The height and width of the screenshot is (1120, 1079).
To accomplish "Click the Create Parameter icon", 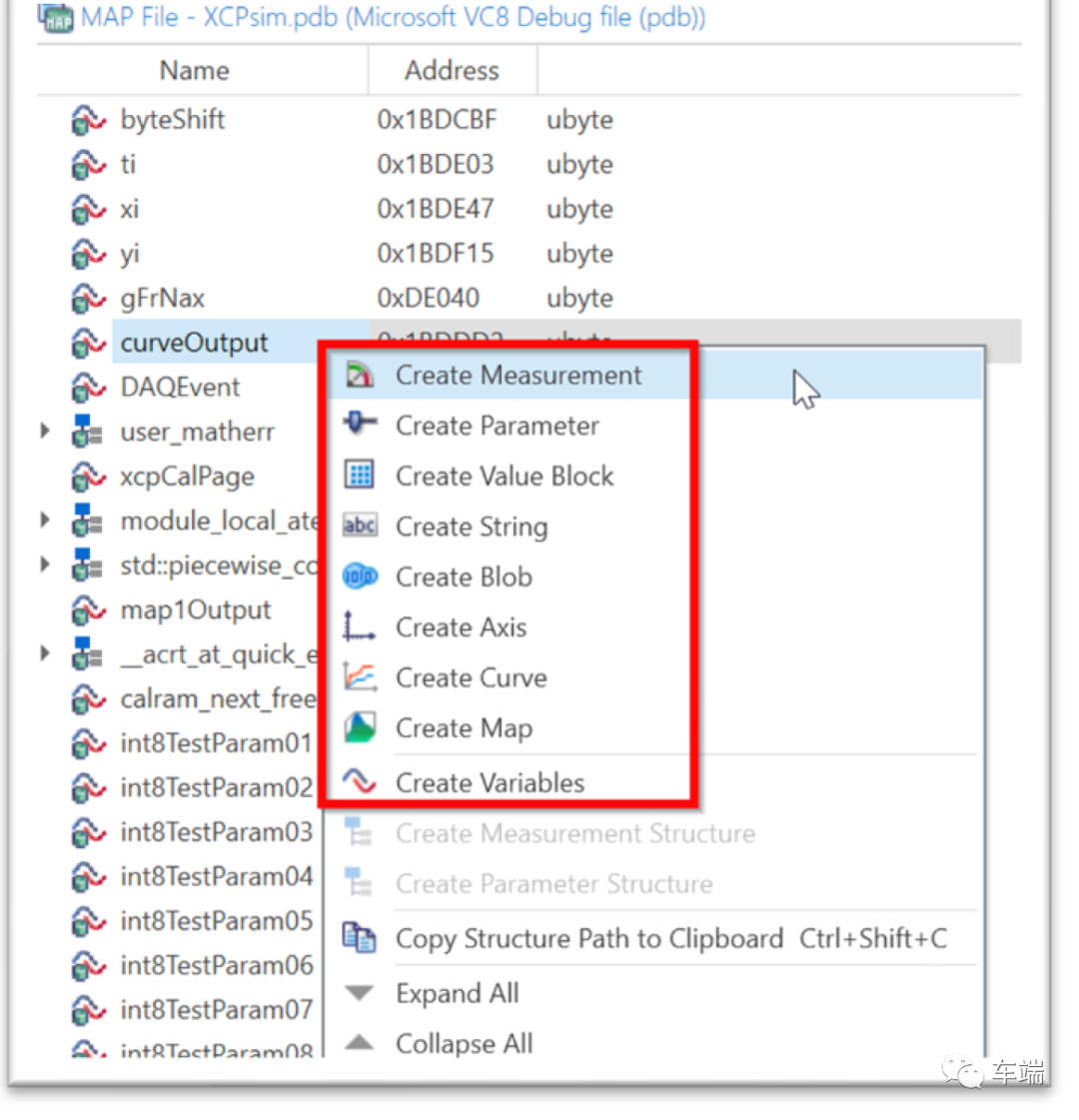I will click(x=360, y=425).
